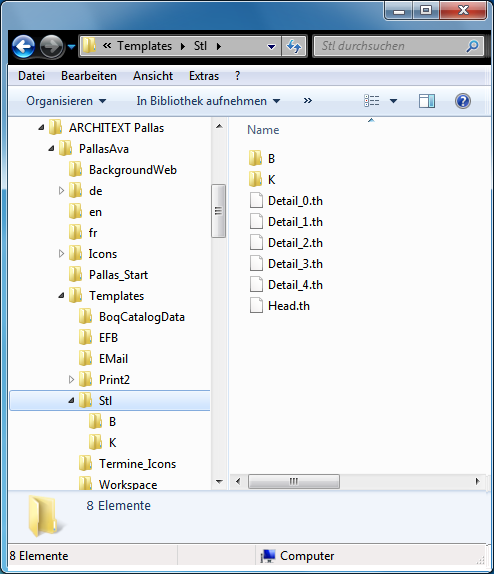Open the Ansicht menu
Screen dimensions: 494x574
(153, 76)
